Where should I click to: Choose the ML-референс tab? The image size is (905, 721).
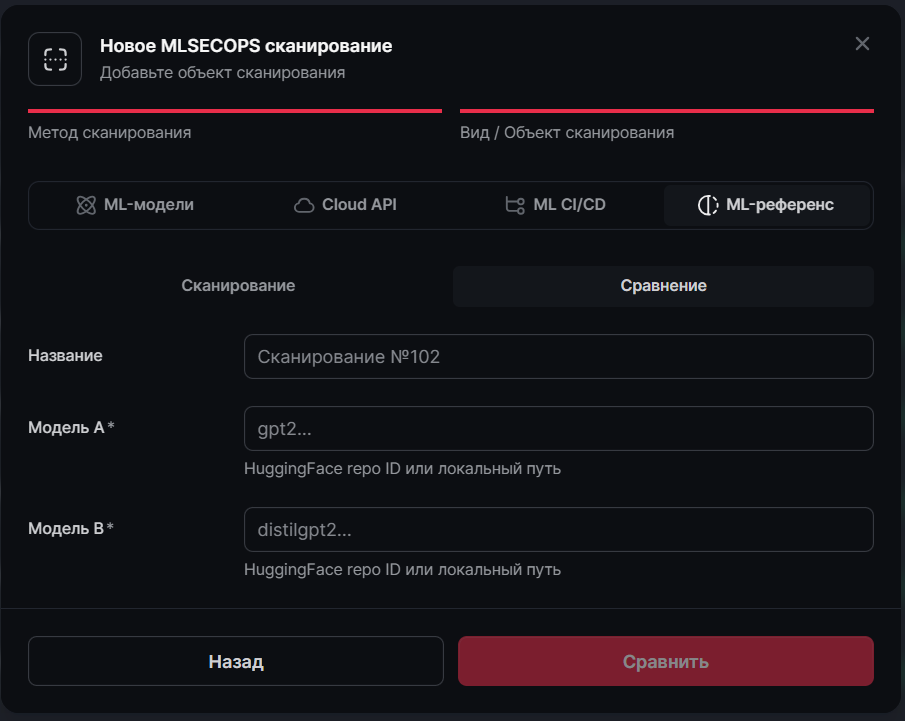tap(766, 205)
